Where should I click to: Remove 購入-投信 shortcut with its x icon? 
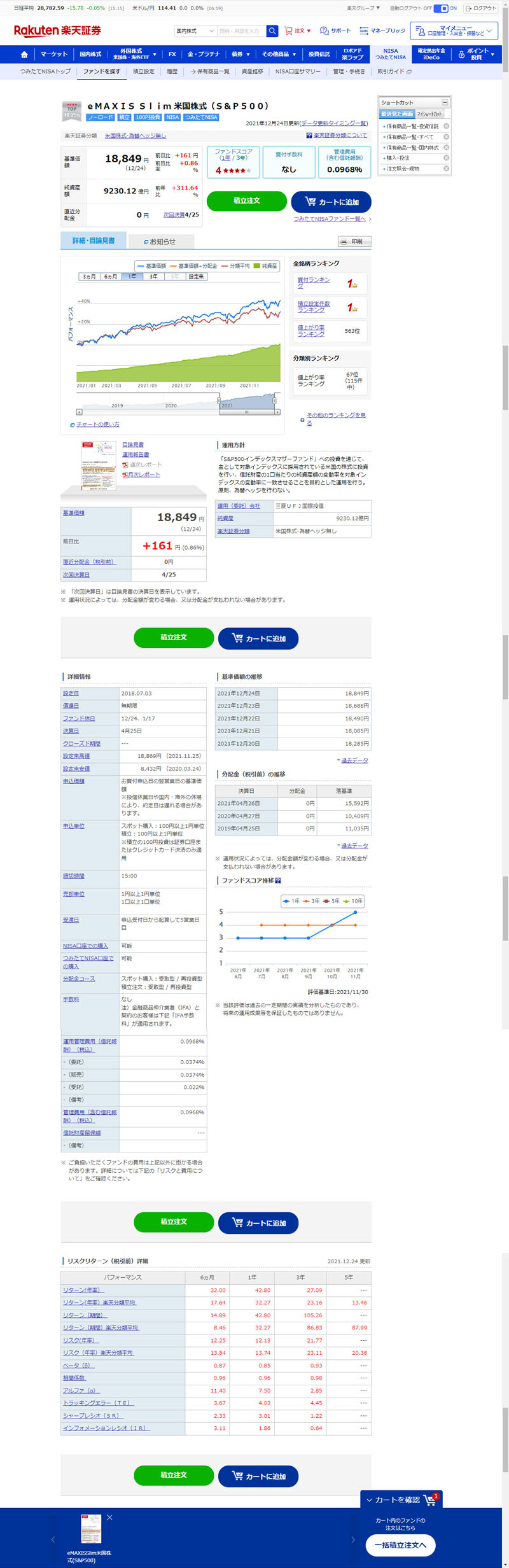[446, 158]
